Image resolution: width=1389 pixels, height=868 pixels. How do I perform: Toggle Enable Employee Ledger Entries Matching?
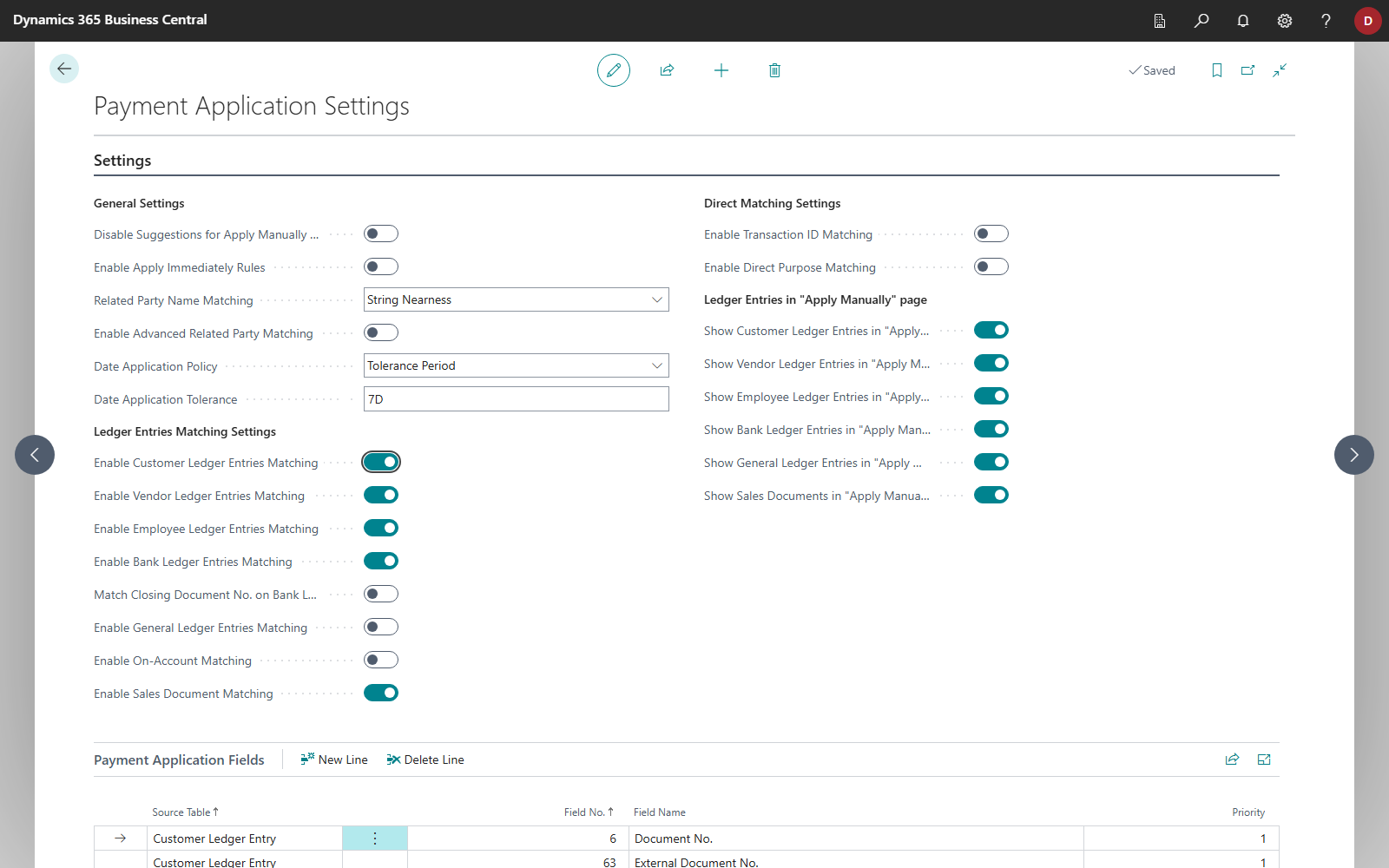pyautogui.click(x=381, y=528)
